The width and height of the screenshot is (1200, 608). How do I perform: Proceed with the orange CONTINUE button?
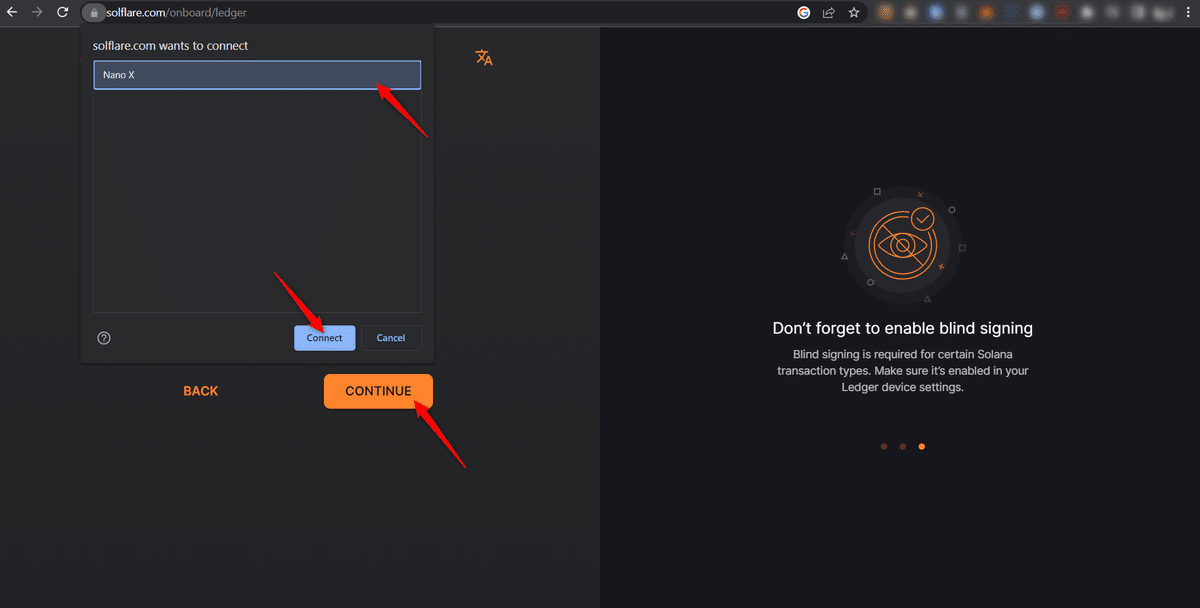click(378, 391)
